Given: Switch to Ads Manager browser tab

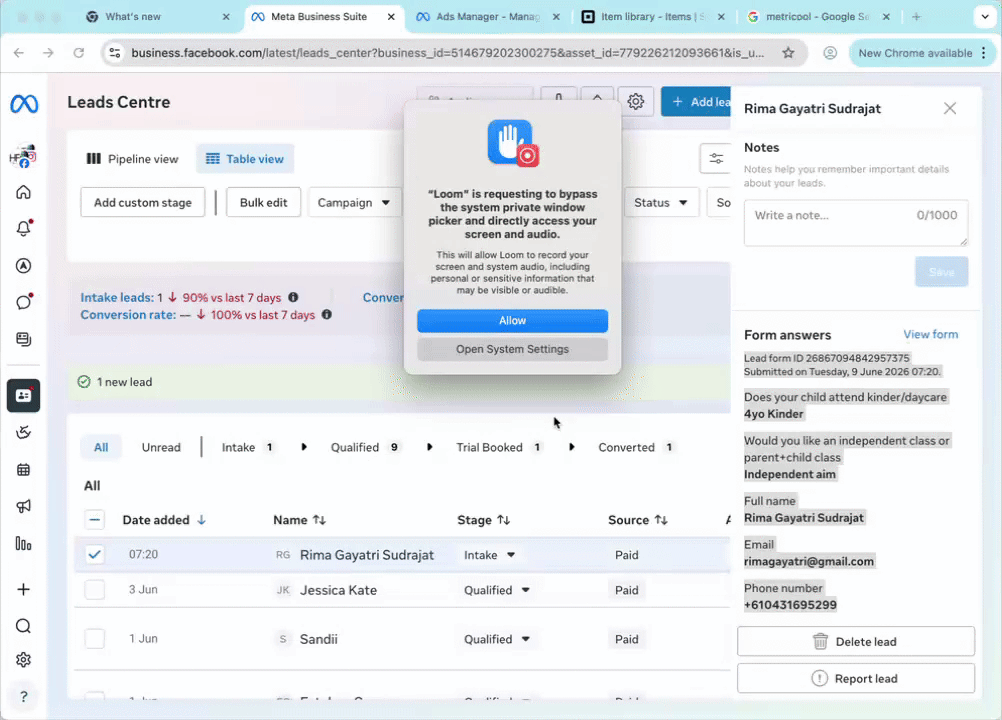Looking at the screenshot, I should (487, 17).
